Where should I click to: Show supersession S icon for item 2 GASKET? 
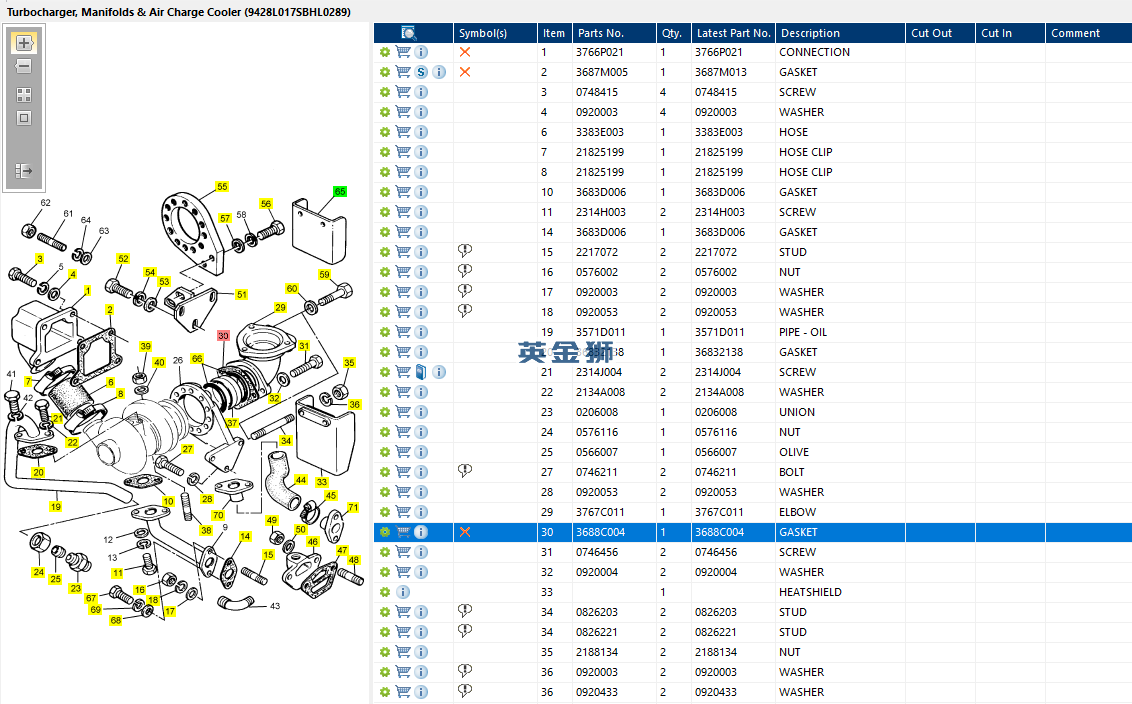tap(421, 72)
